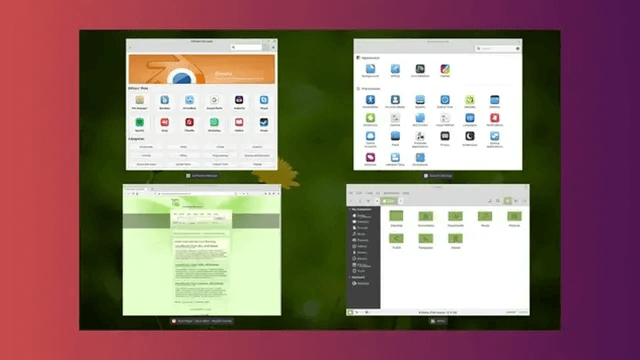Open Google Earth in Software Manager picks
This screenshot has width=640, height=360.
click(x=214, y=102)
